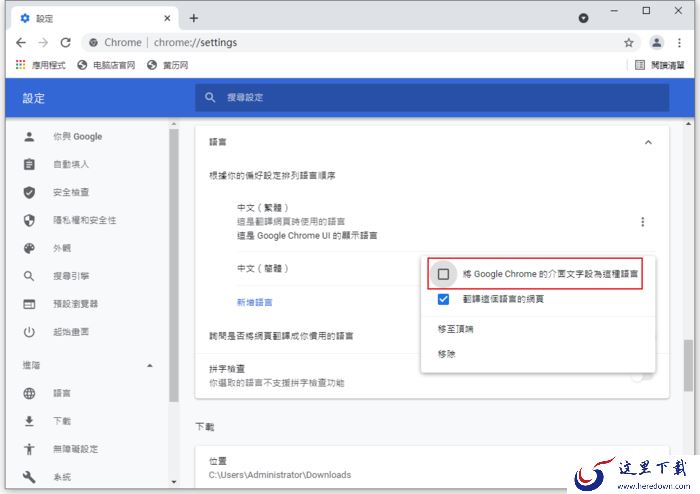Open the profile avatar menu

(656, 42)
